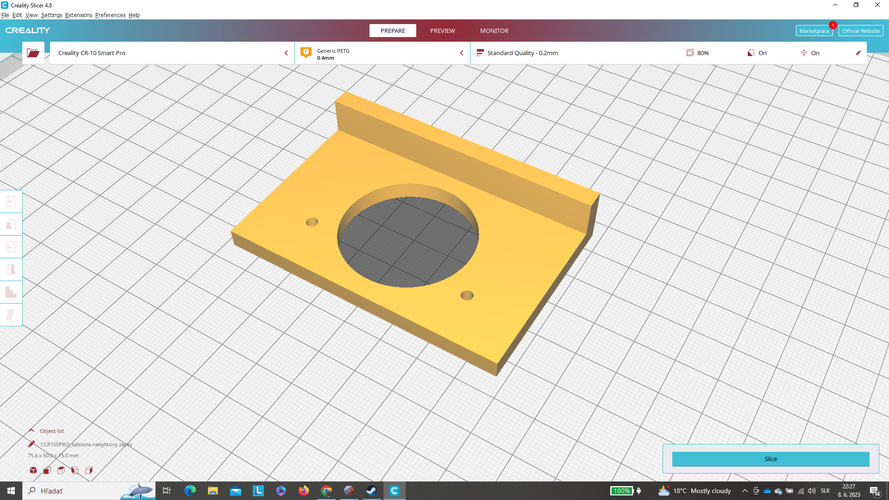This screenshot has width=889, height=500.
Task: Switch to the PREPARE tab
Action: coord(392,31)
